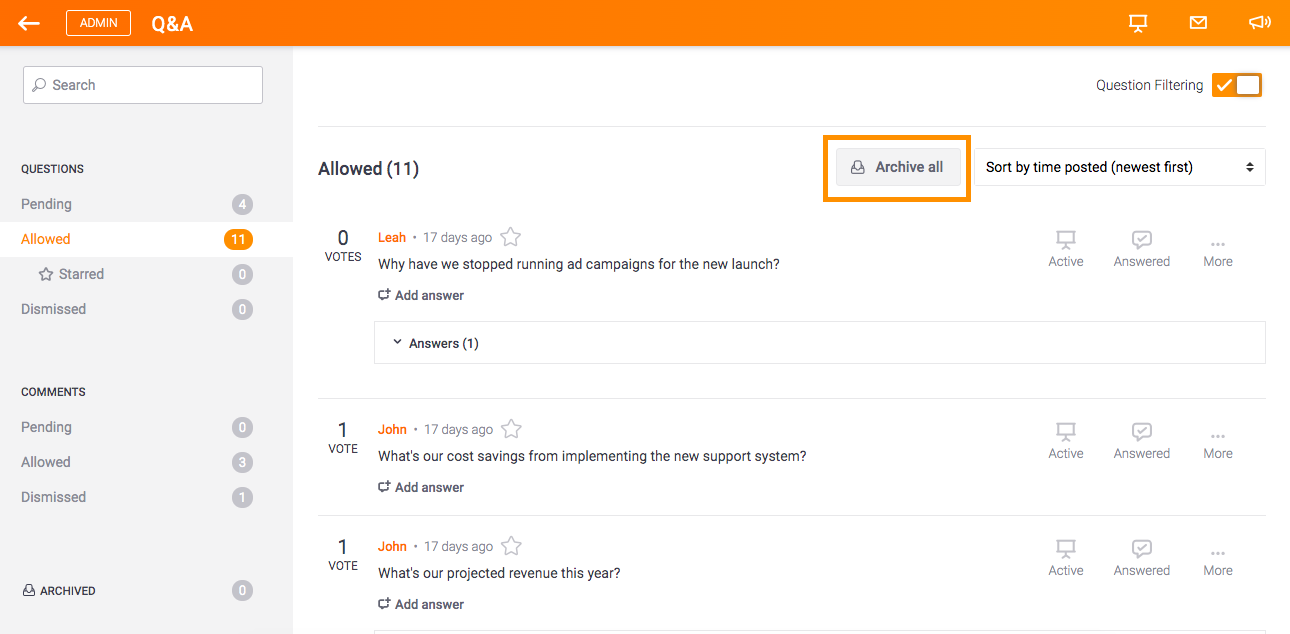Viewport: 1290px width, 634px height.
Task: Mark Leah's question as Active
Action: point(1066,249)
